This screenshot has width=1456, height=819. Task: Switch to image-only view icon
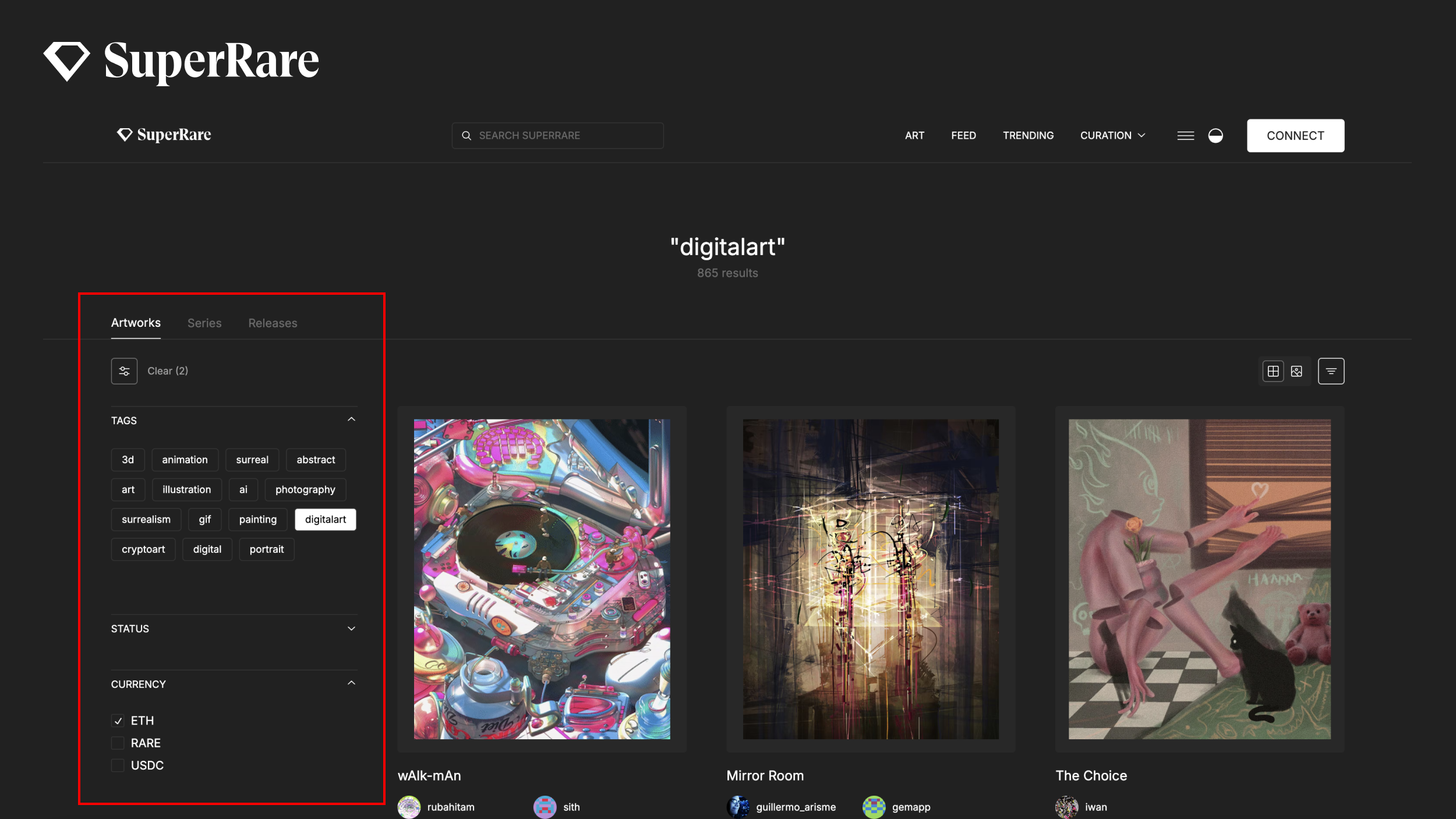coord(1296,371)
